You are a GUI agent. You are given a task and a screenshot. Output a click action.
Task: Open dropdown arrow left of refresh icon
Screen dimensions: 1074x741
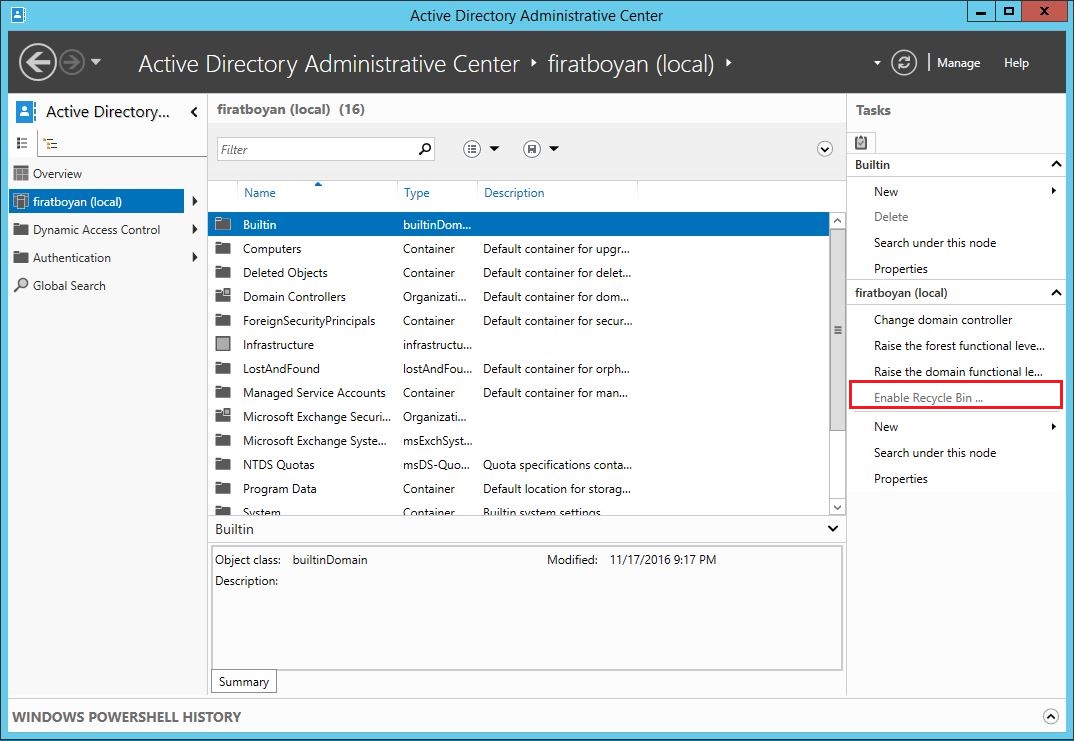tap(877, 63)
